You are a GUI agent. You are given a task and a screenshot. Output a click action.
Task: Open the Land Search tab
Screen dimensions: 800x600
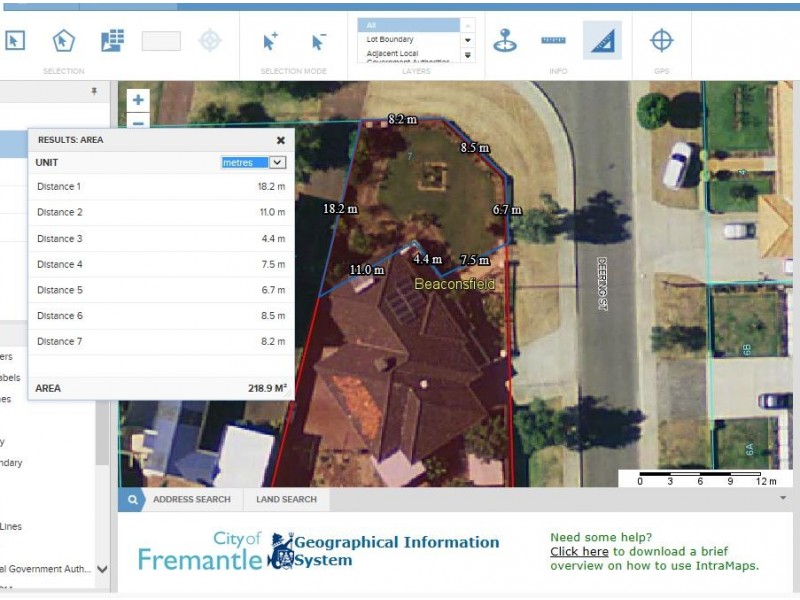(286, 499)
